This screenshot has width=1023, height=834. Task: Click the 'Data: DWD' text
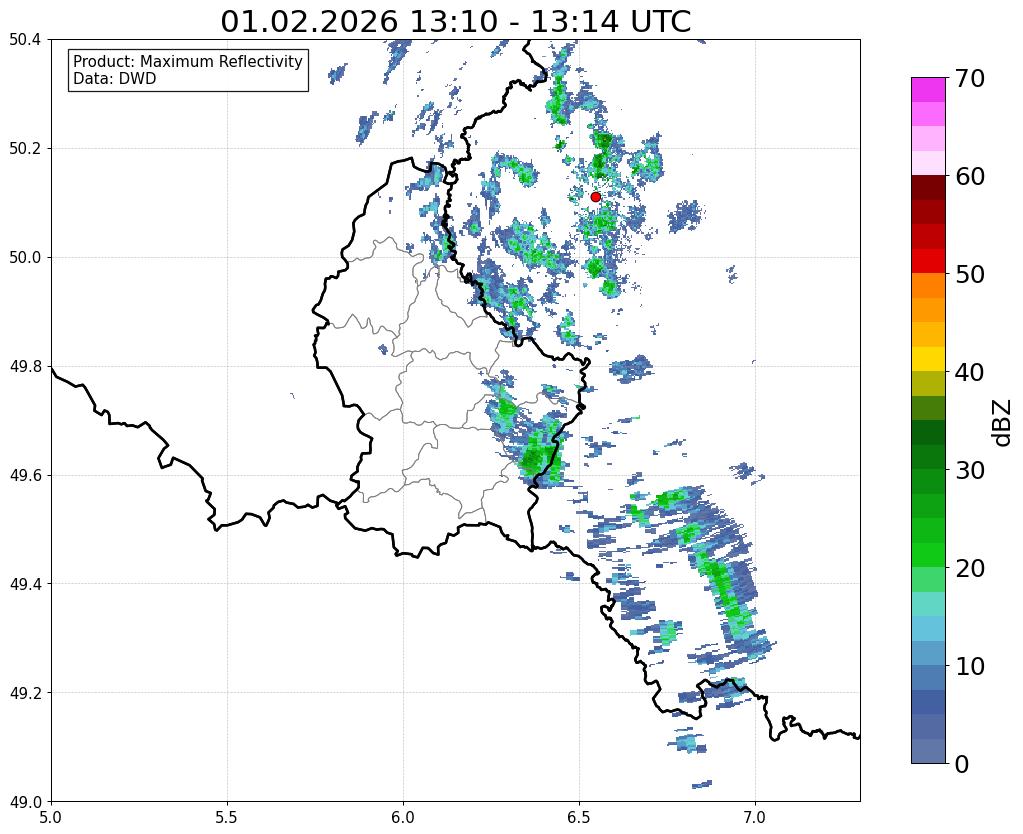click(115, 78)
